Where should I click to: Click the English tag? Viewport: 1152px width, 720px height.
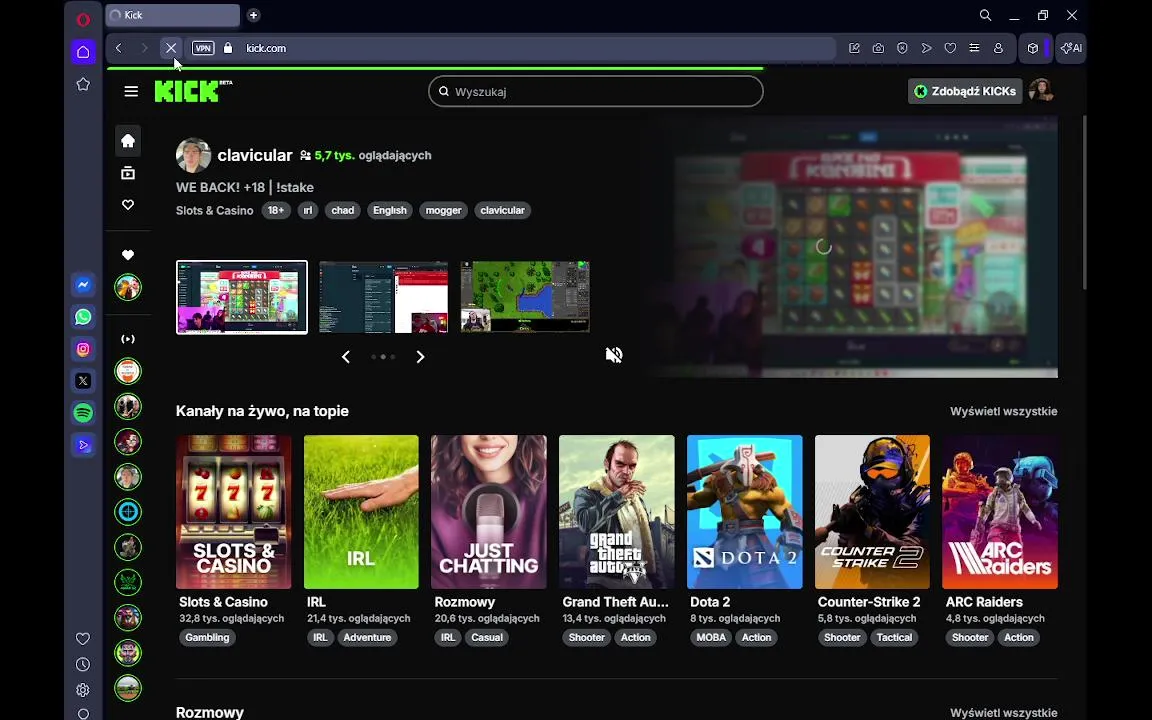click(x=389, y=210)
